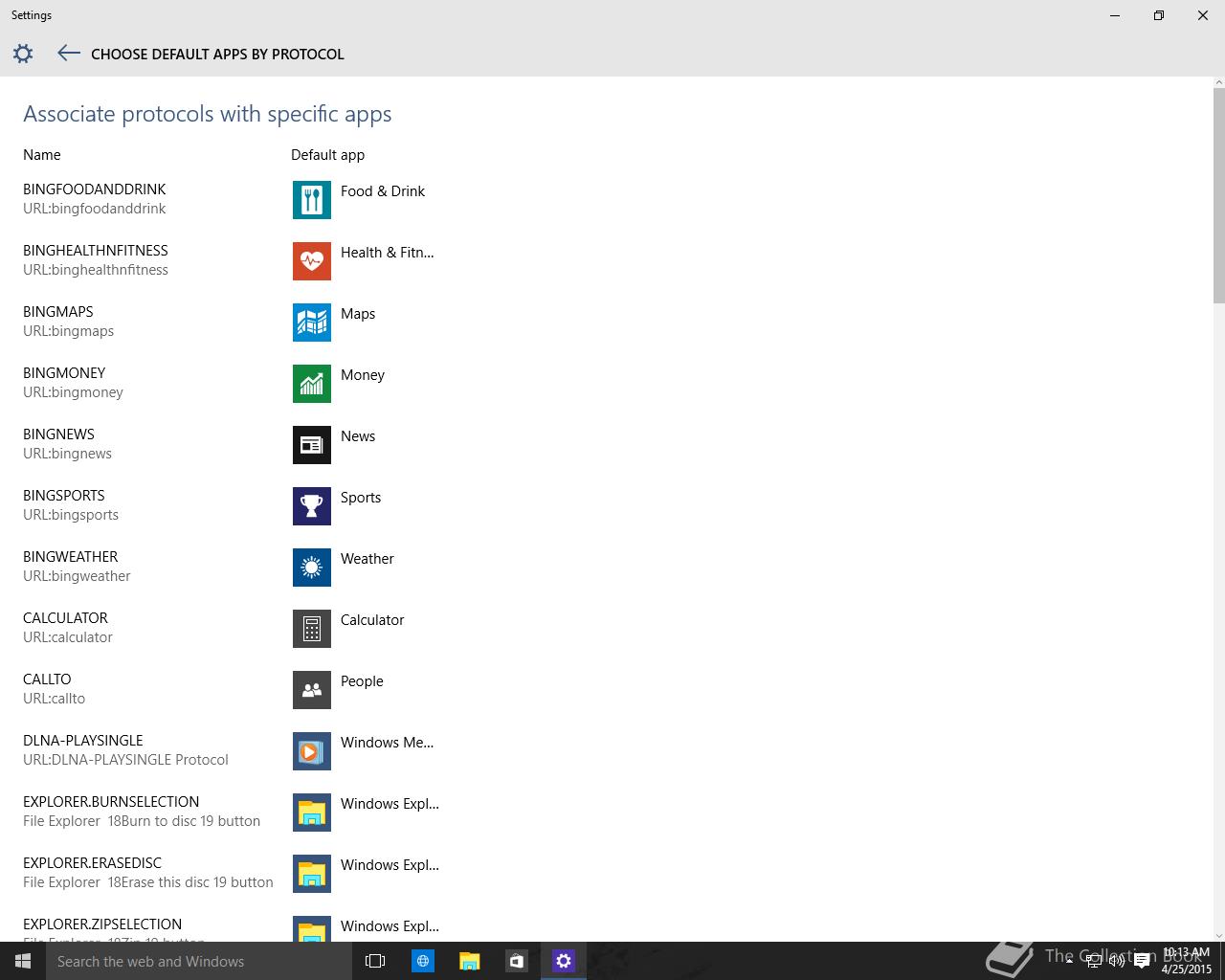
Task: Click the Health & Fitness heart icon
Action: pyautogui.click(x=312, y=261)
